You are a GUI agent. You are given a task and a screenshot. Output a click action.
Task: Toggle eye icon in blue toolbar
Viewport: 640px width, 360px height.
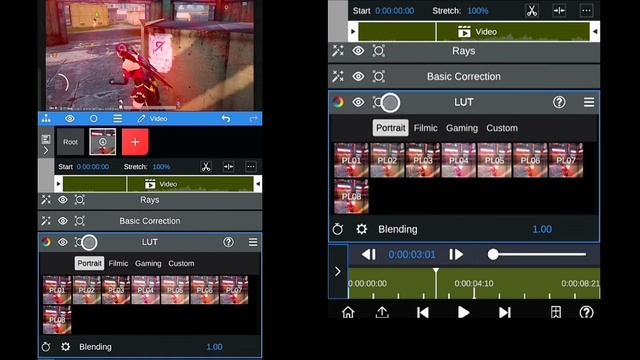coord(70,118)
